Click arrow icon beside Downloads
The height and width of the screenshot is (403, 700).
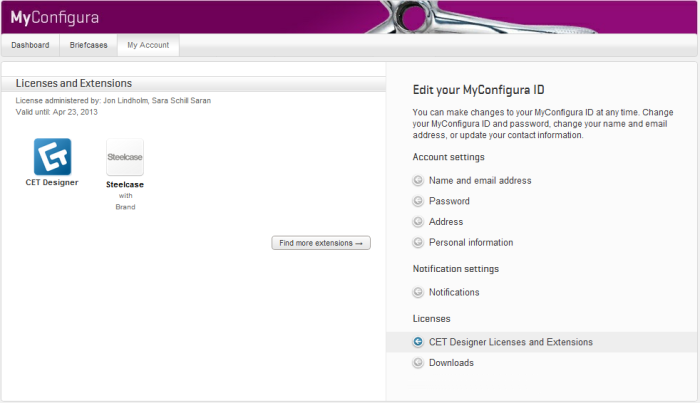tap(418, 363)
